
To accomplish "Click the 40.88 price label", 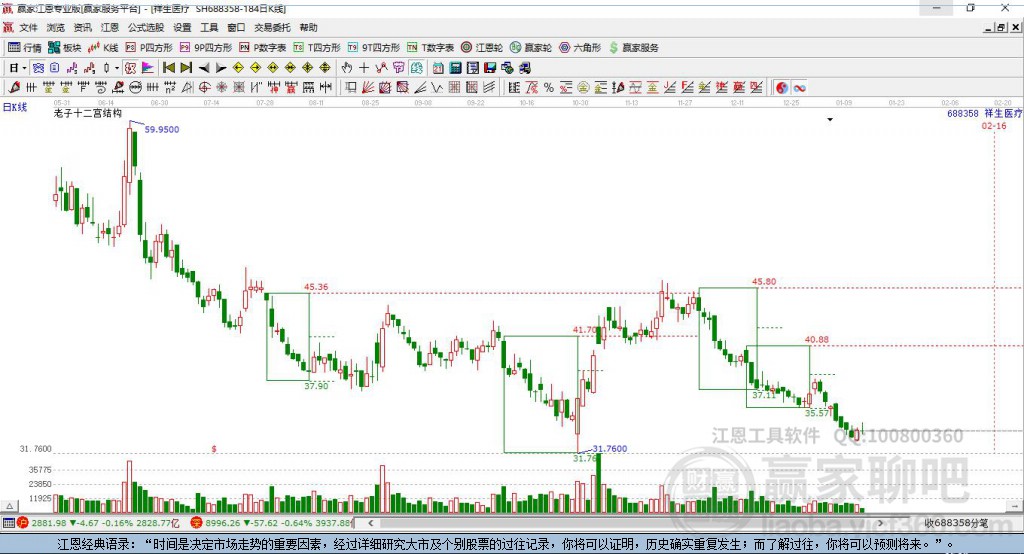I will click(x=816, y=339).
